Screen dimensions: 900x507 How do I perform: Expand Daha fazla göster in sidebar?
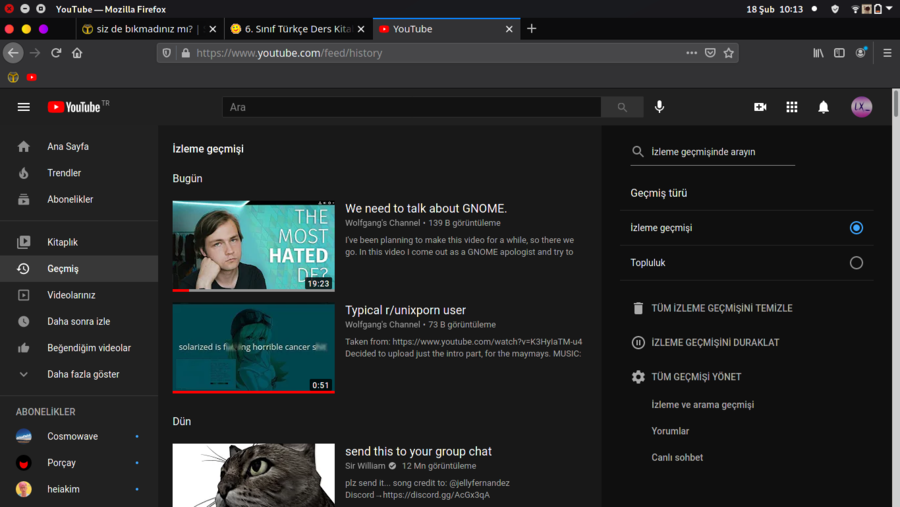[x=82, y=374]
